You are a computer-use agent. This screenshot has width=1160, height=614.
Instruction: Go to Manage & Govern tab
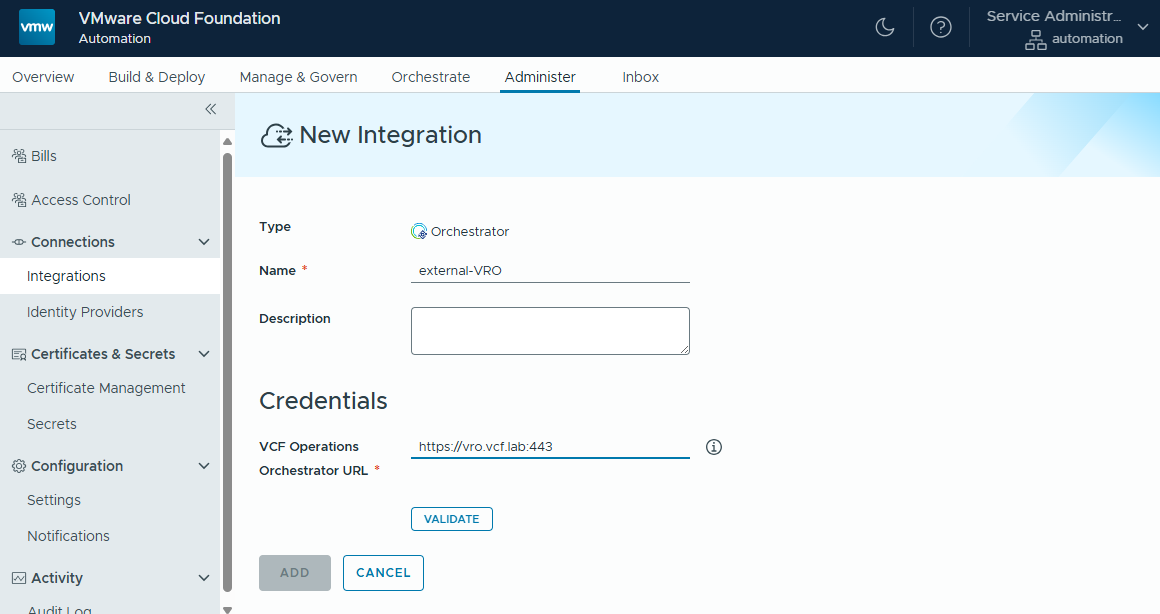pos(298,77)
